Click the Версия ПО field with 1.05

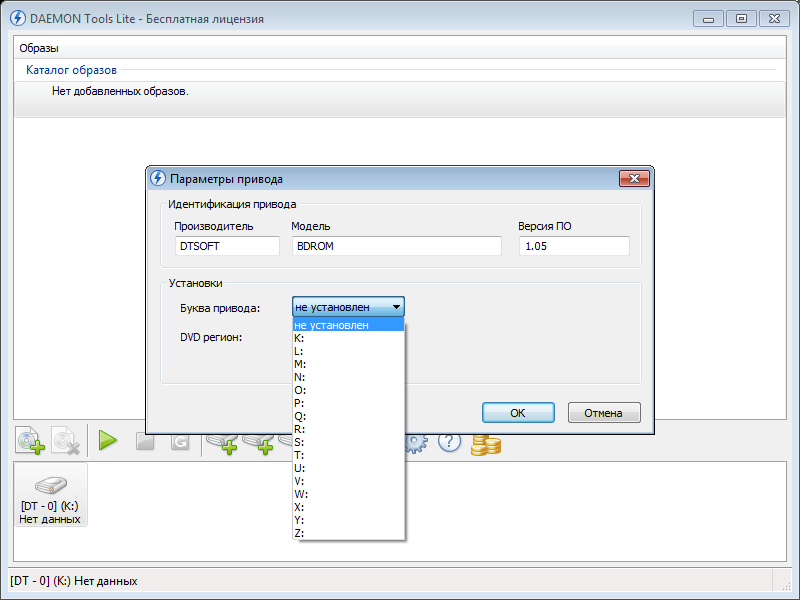click(x=574, y=246)
